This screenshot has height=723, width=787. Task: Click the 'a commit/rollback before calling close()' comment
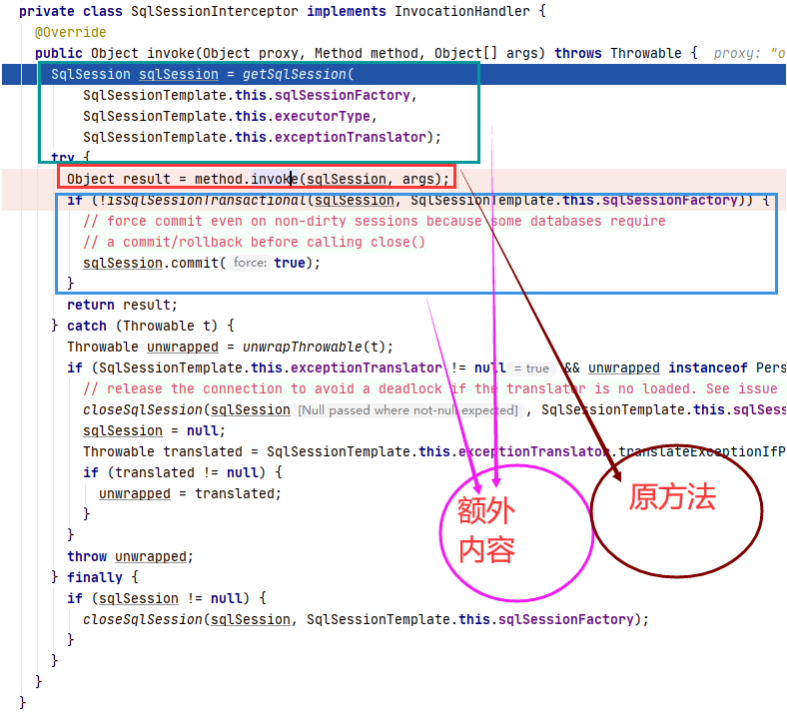click(x=254, y=243)
